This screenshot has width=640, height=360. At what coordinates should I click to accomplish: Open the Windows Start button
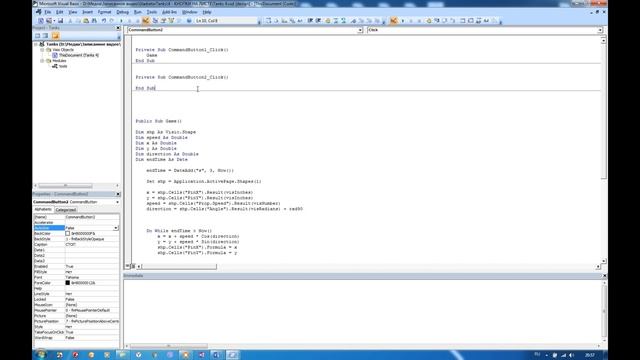click(x=41, y=355)
